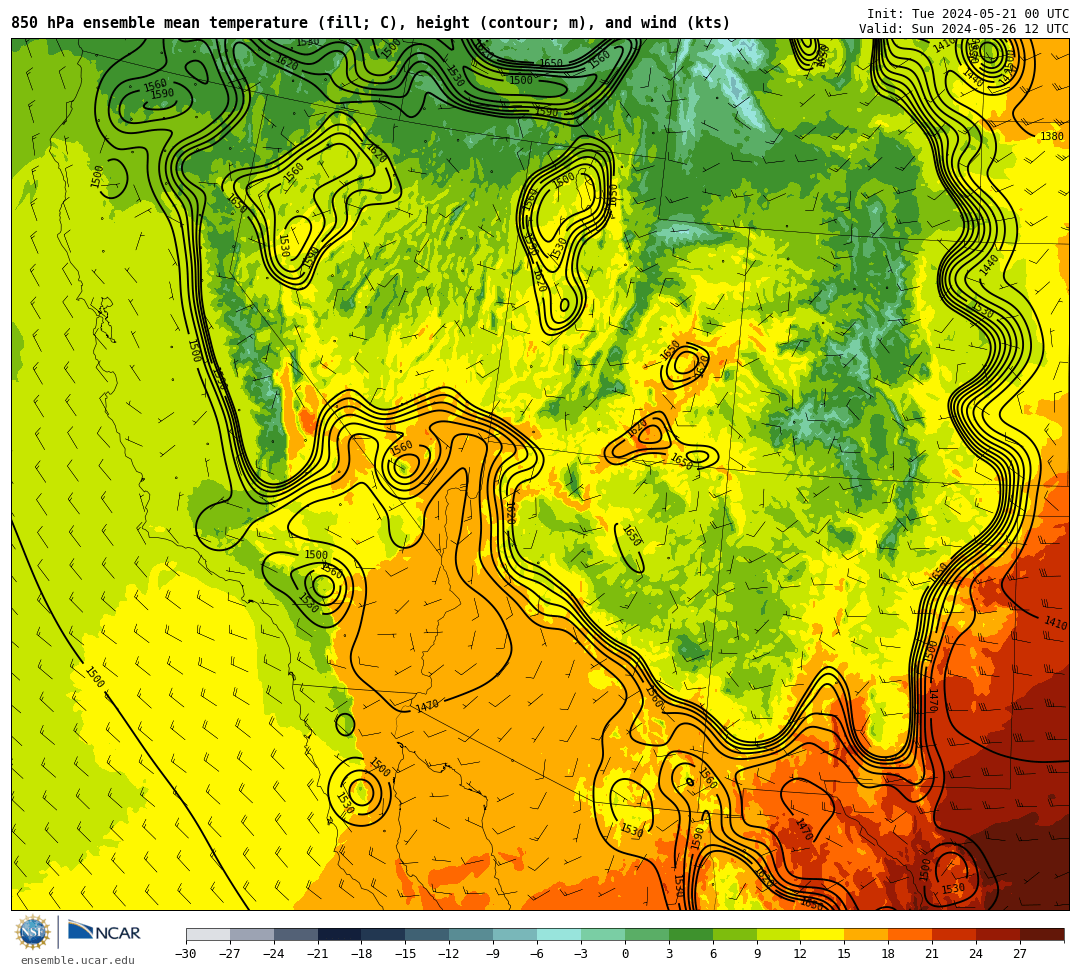Click the −21 colorbar tick label

(x=318, y=954)
